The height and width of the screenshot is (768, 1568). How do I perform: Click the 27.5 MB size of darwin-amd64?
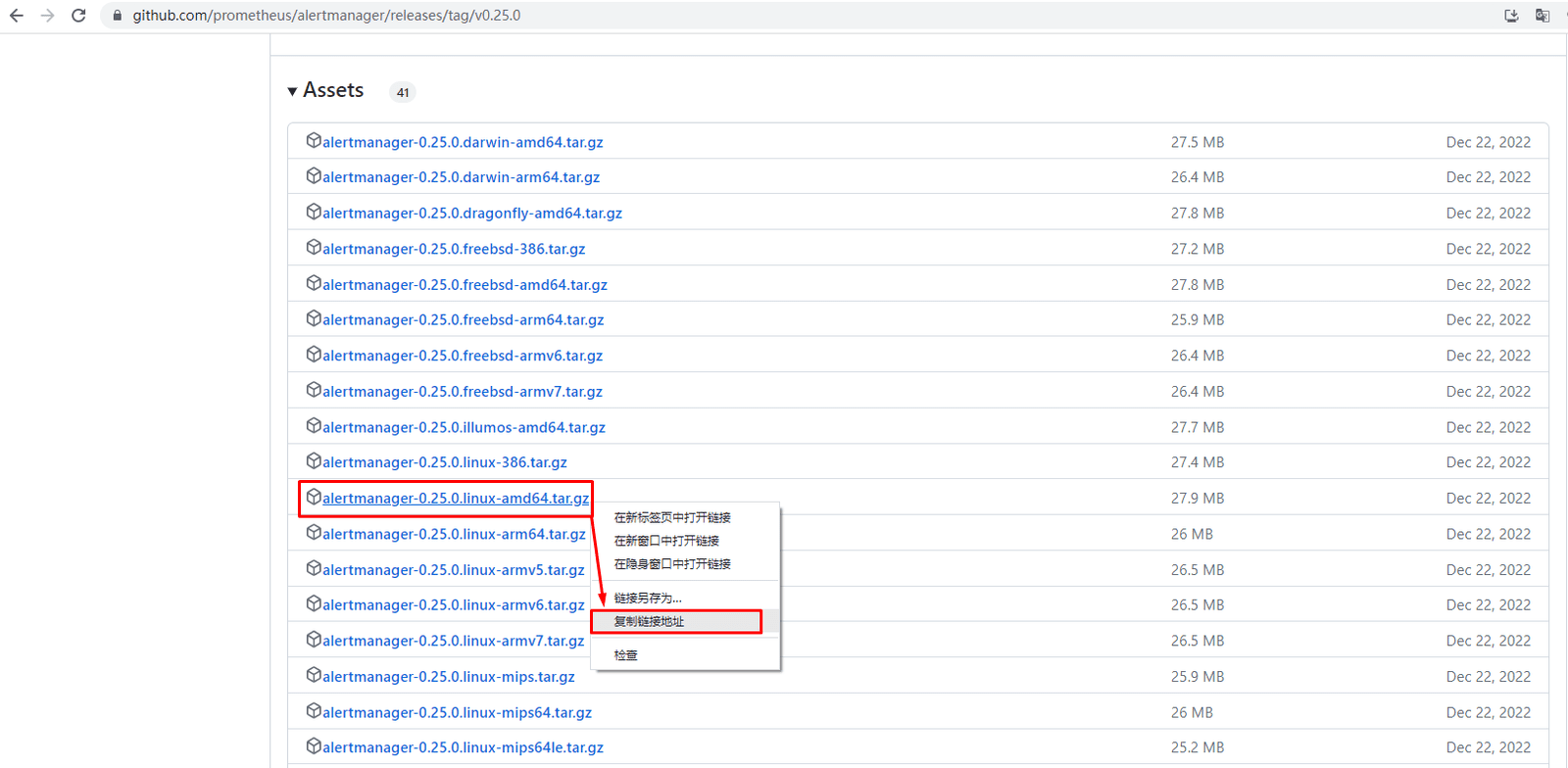(x=1198, y=142)
